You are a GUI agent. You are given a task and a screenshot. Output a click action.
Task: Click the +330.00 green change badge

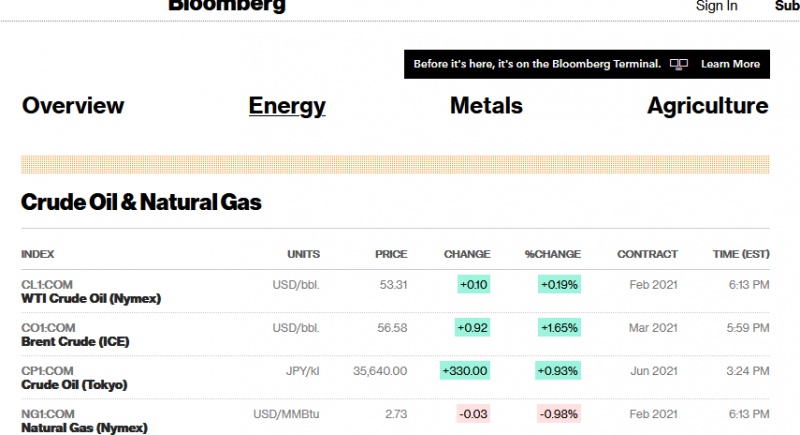coord(465,371)
